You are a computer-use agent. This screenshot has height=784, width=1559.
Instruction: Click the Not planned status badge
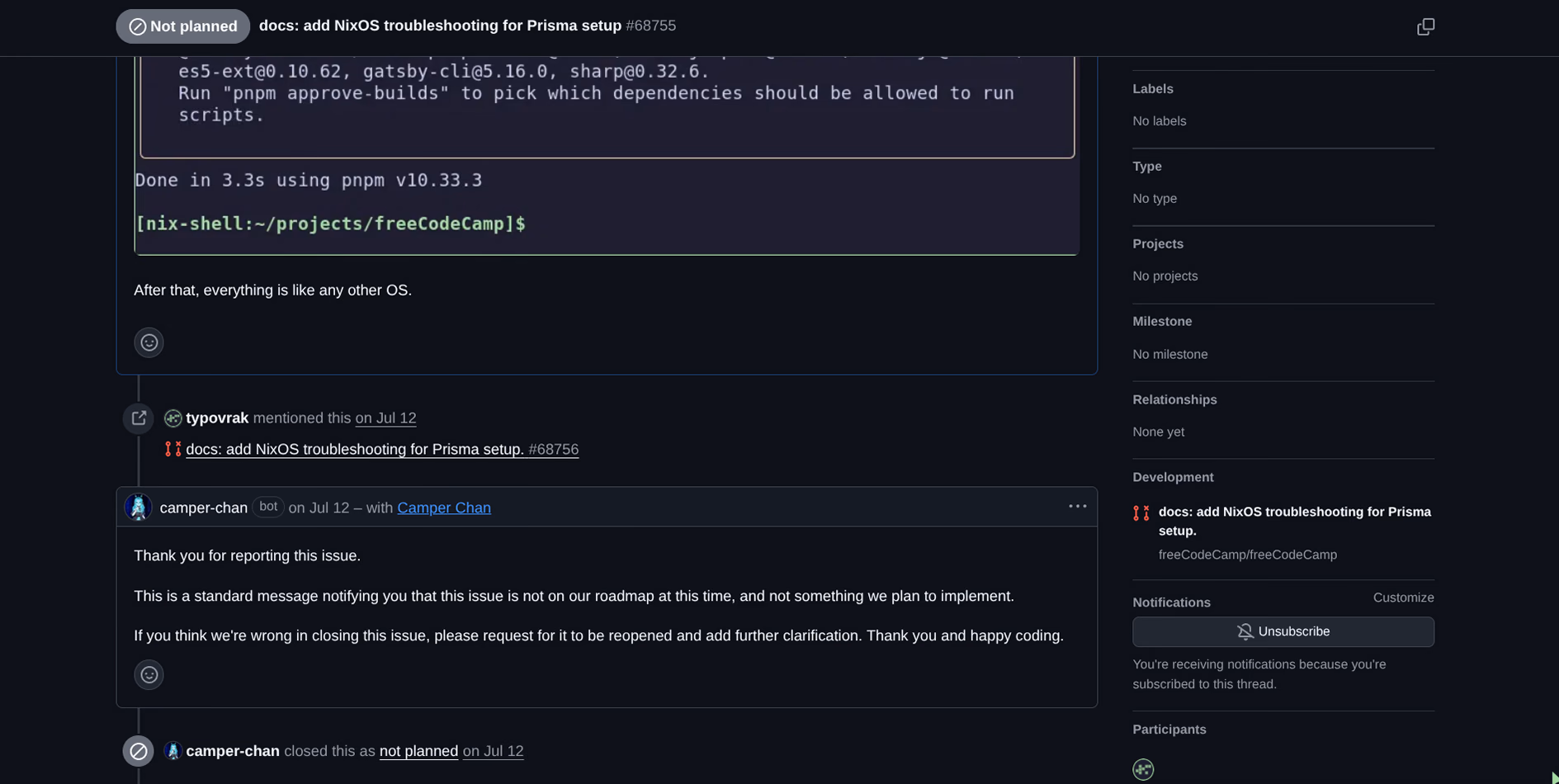click(183, 26)
